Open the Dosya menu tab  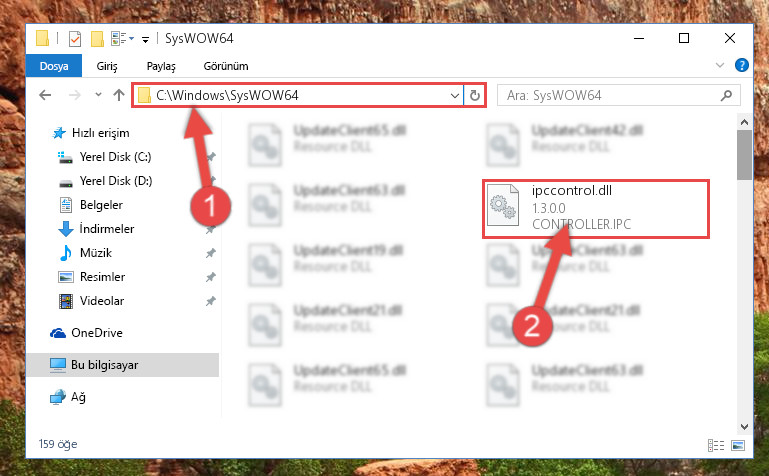(54, 66)
